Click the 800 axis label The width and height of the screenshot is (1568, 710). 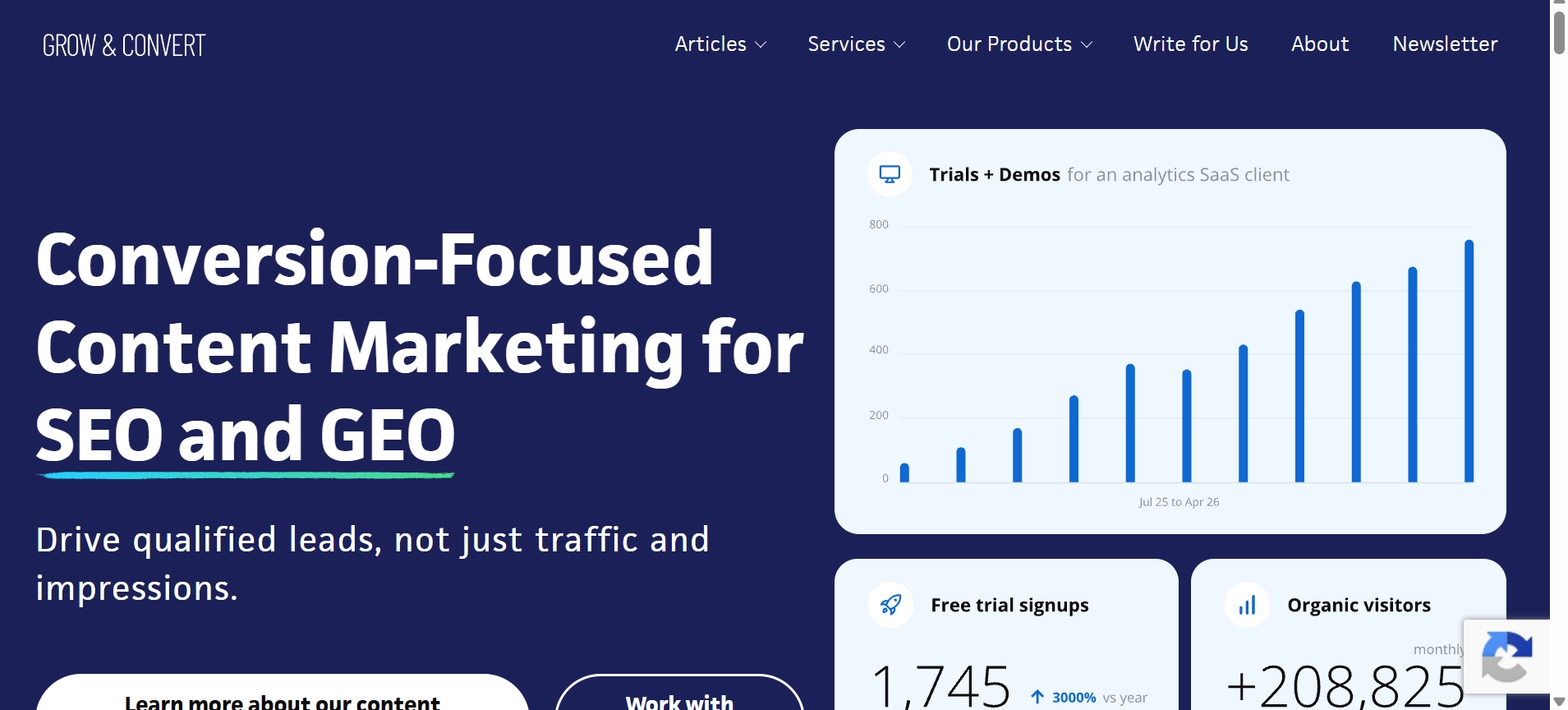coord(879,224)
